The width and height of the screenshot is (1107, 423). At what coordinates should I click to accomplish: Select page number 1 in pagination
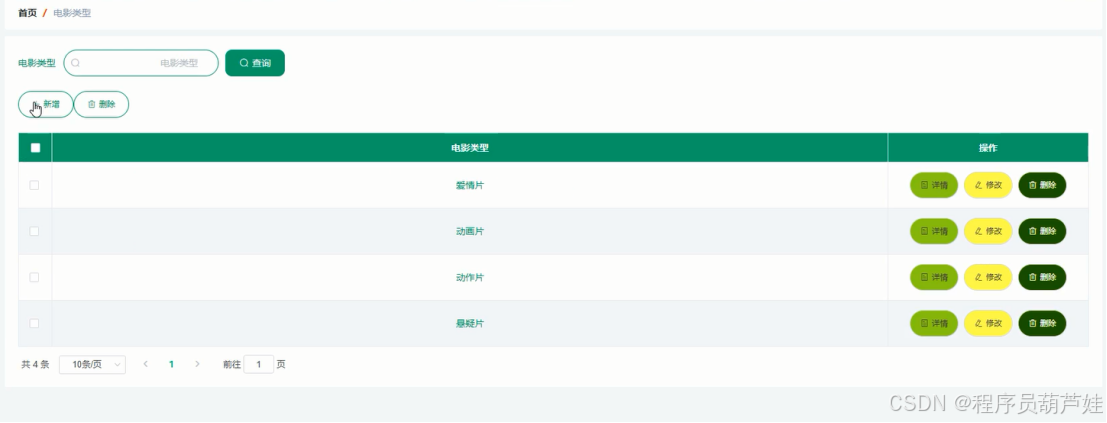point(172,364)
